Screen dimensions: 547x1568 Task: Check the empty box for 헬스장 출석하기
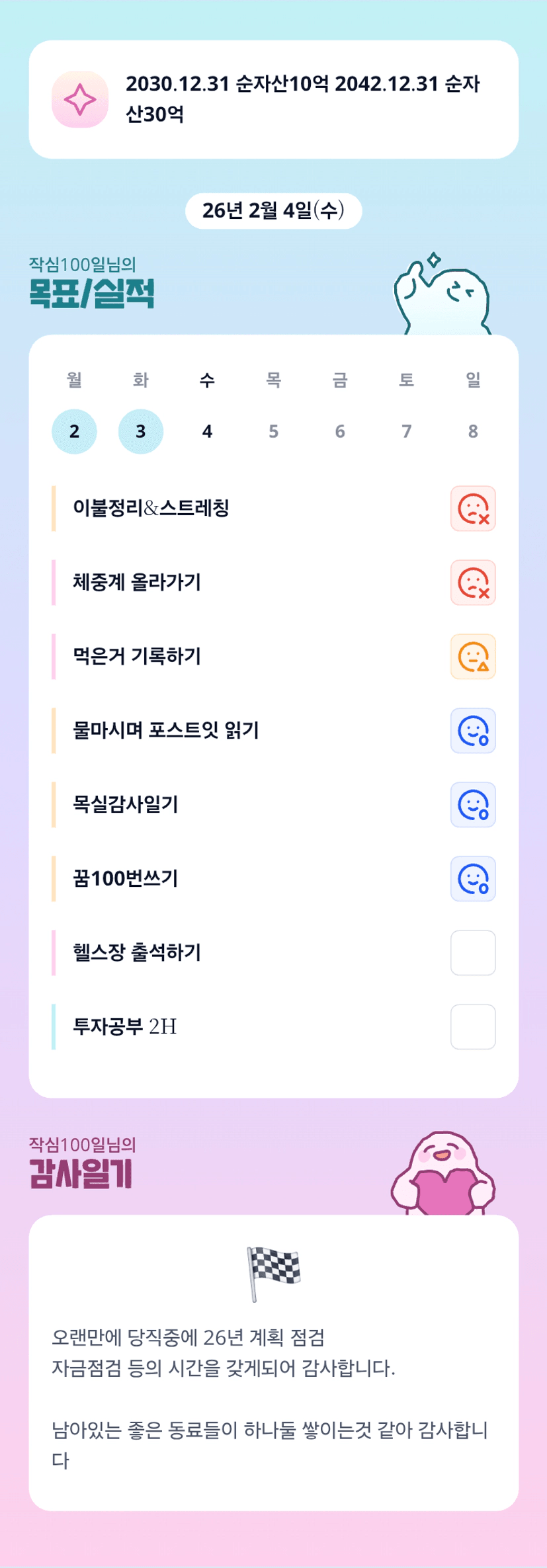pyautogui.click(x=473, y=953)
